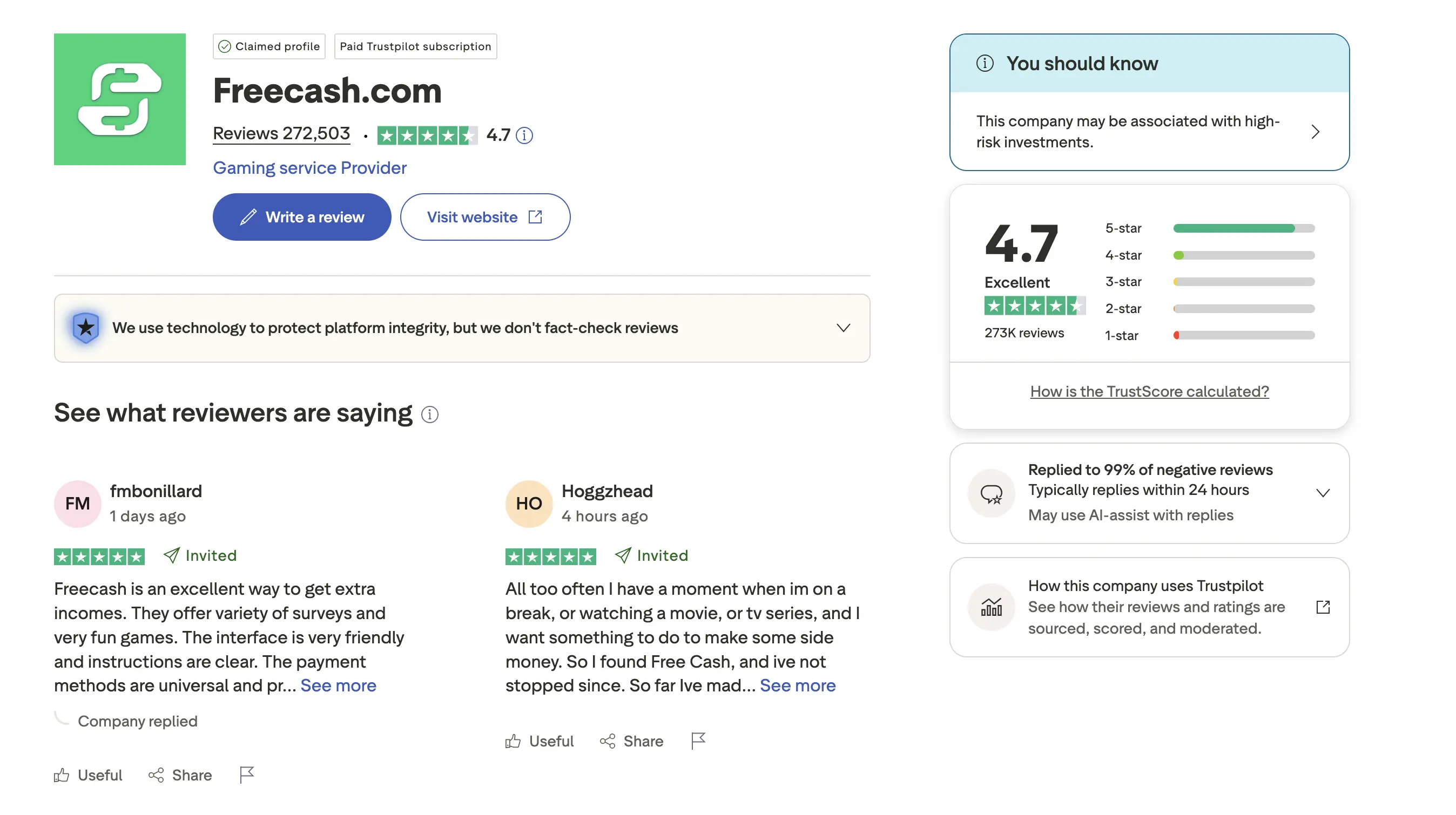Click the "Write a review" button
1456x815 pixels.
tap(302, 216)
